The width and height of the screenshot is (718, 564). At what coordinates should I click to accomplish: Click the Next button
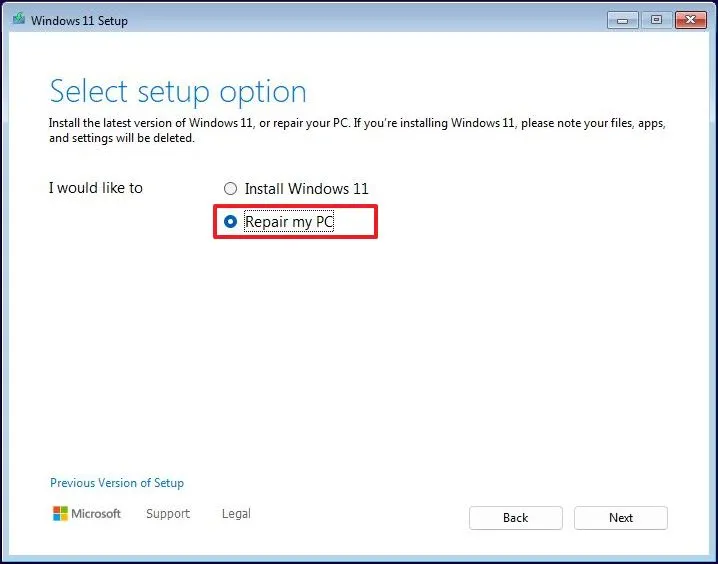(x=621, y=518)
